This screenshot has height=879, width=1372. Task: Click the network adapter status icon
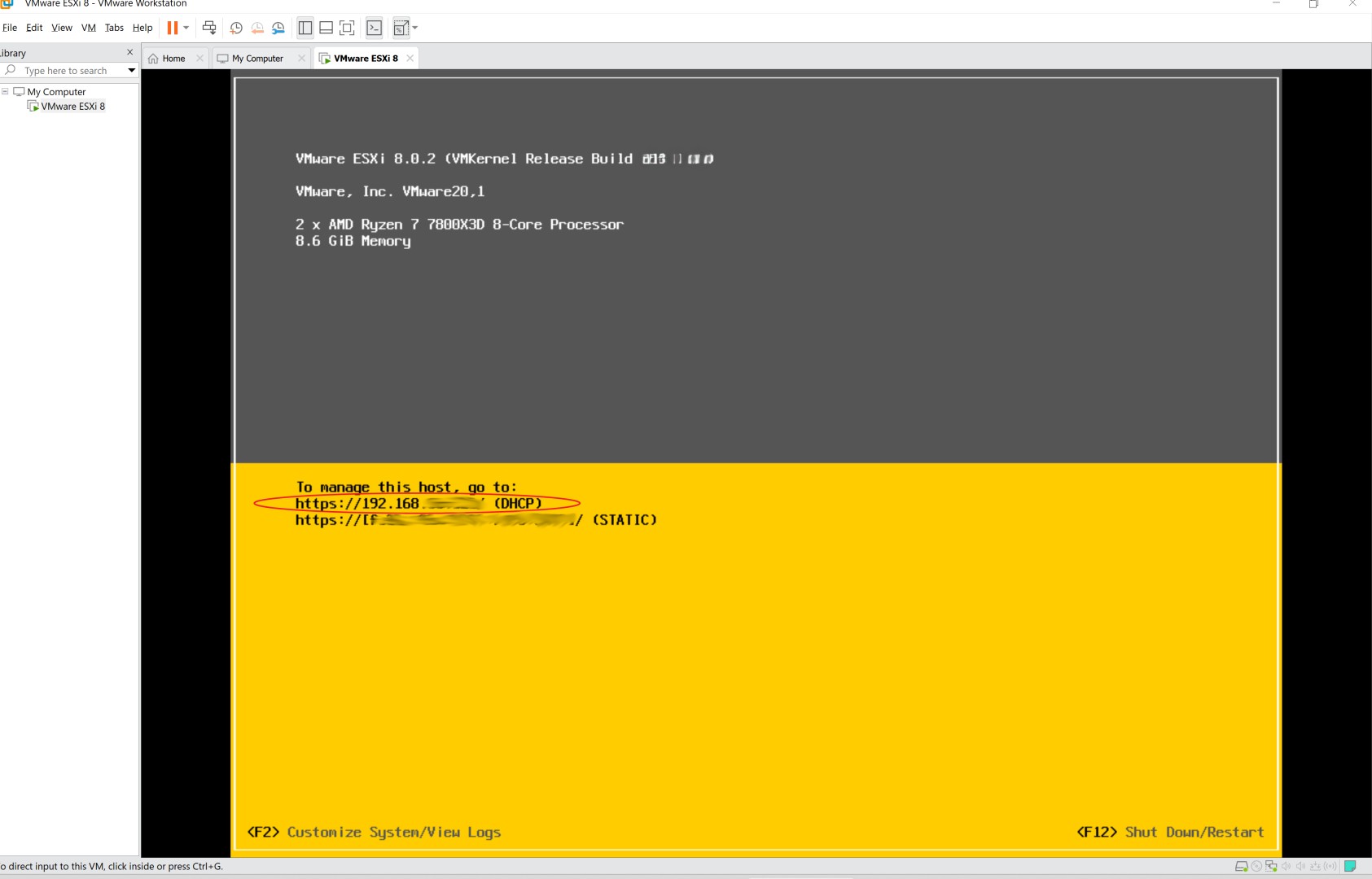(x=1271, y=866)
